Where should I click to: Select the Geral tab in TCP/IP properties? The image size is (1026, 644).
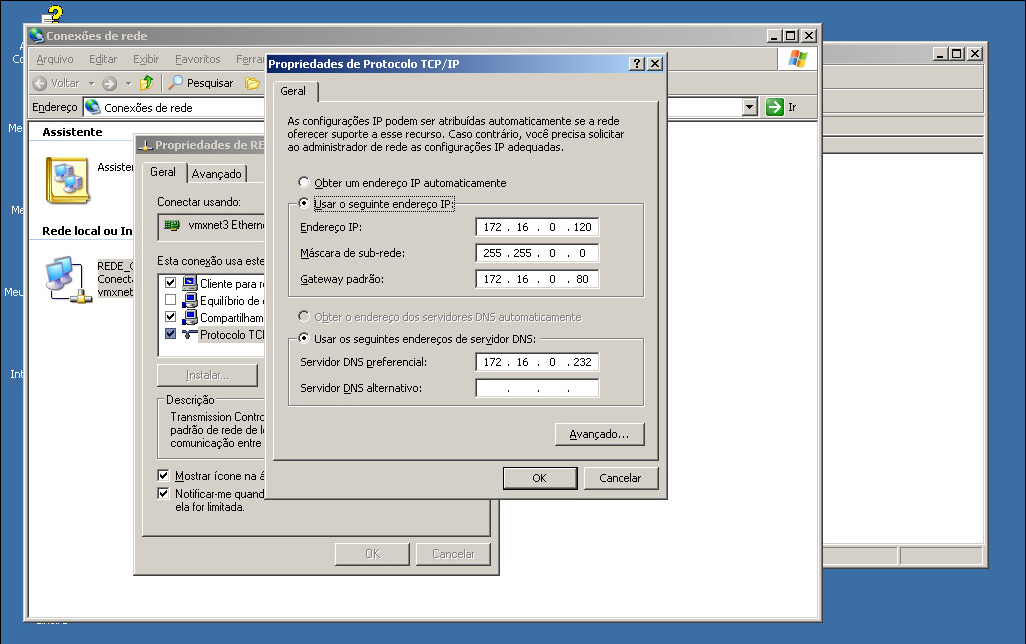292,91
